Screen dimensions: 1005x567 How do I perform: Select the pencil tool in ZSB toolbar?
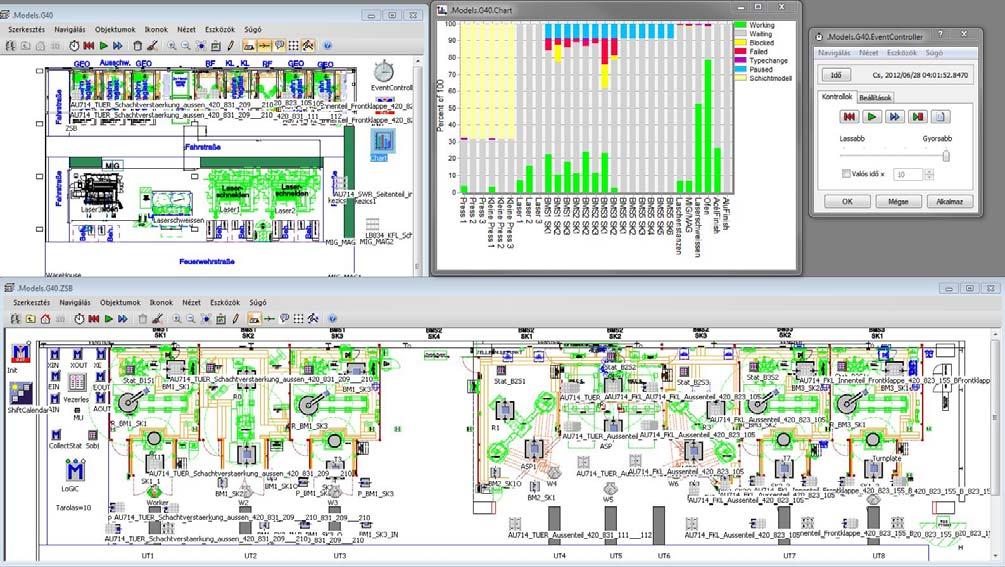[x=235, y=319]
